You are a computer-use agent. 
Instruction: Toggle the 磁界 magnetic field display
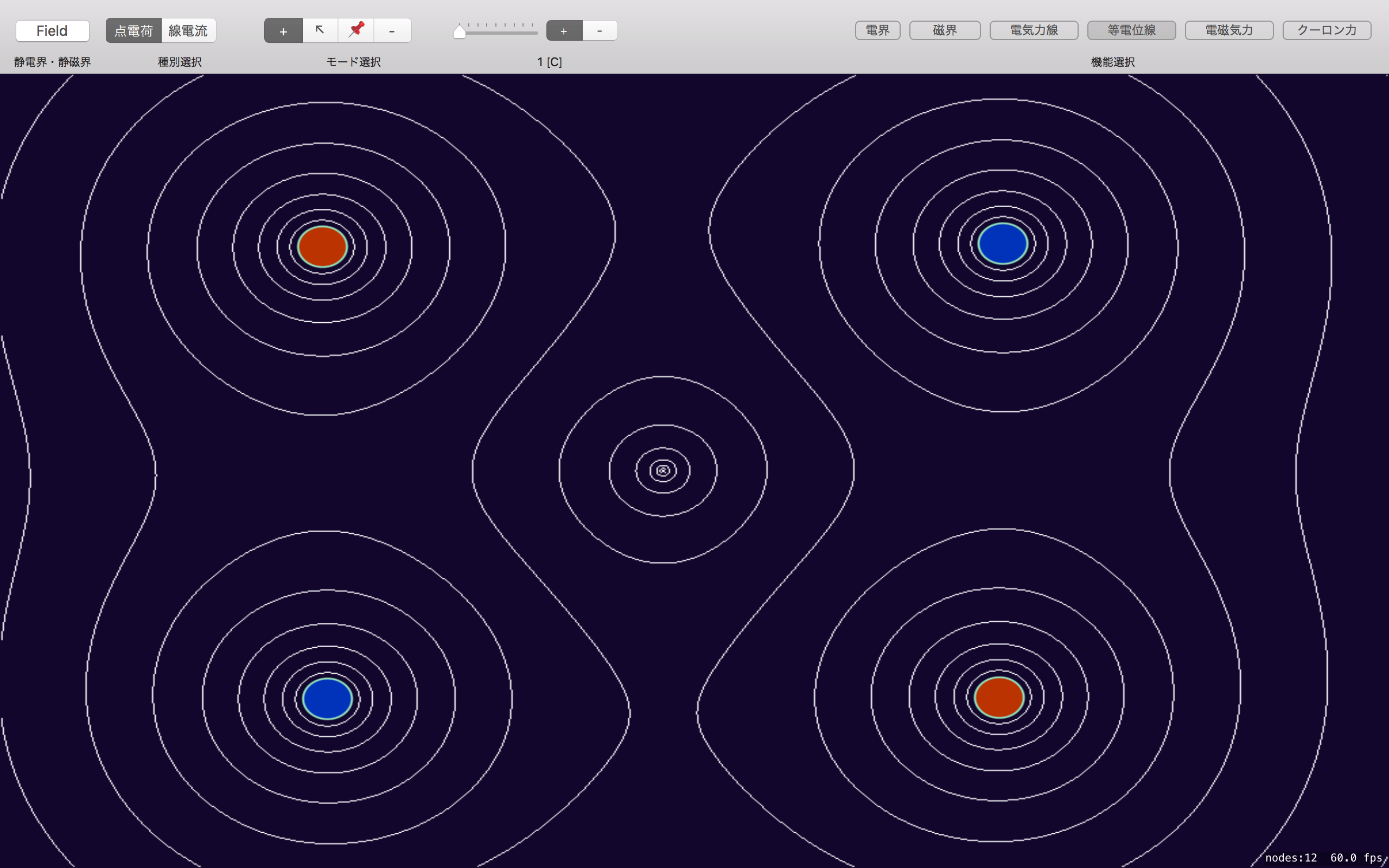coord(945,30)
